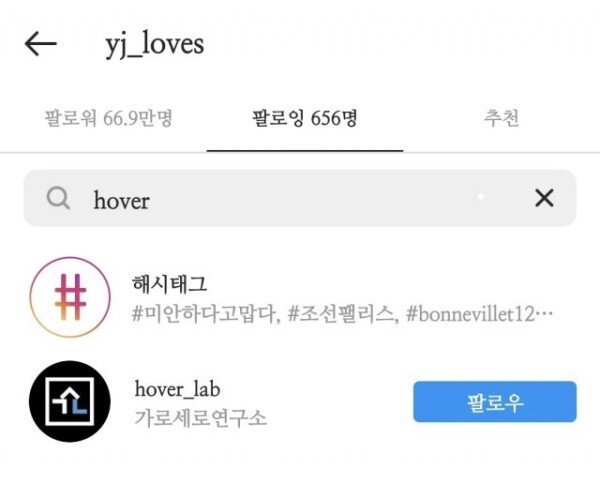Open the hover_lab profile picture
This screenshot has width=600, height=484.
click(x=70, y=401)
